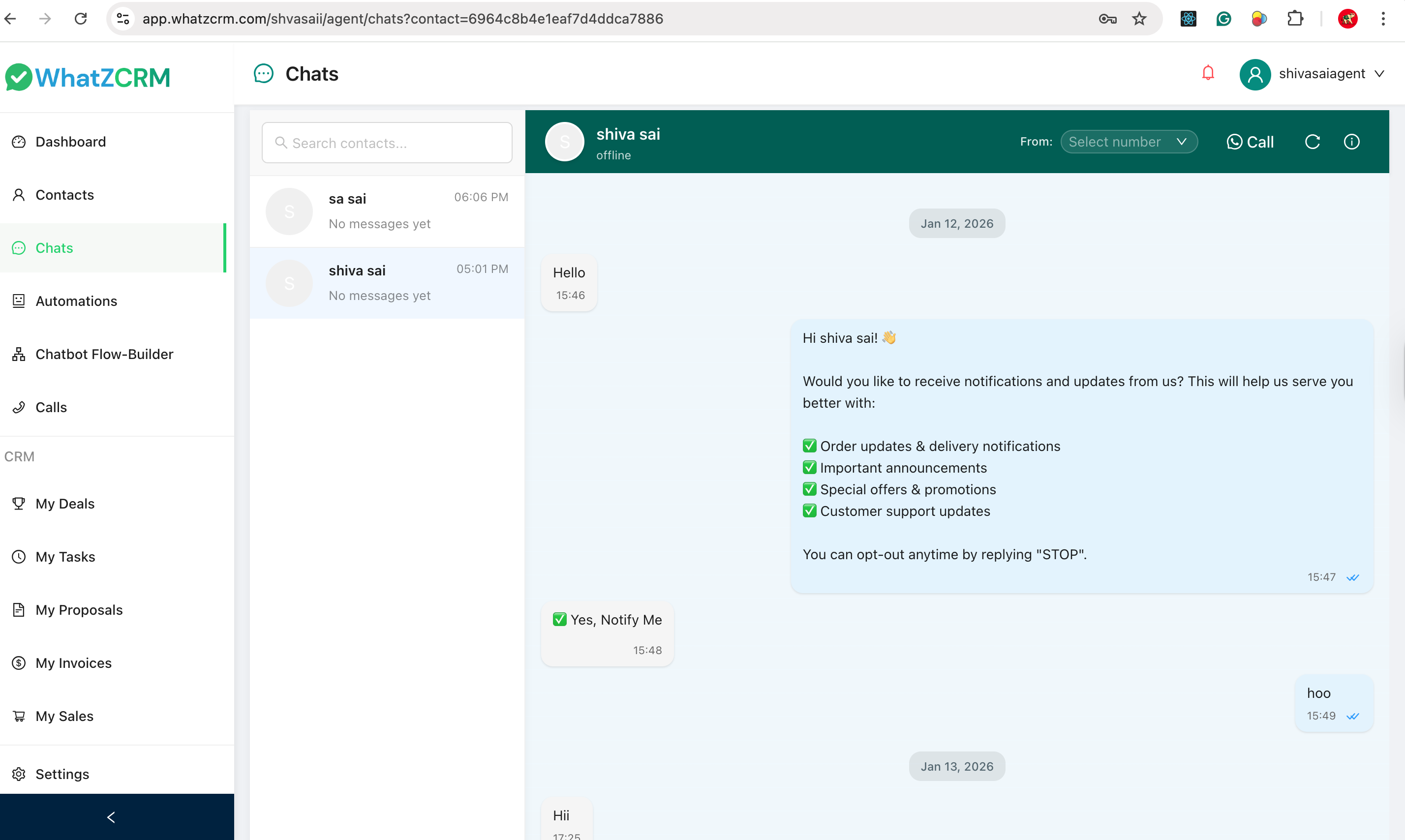
Task: Open the Automations section
Action: tap(76, 301)
